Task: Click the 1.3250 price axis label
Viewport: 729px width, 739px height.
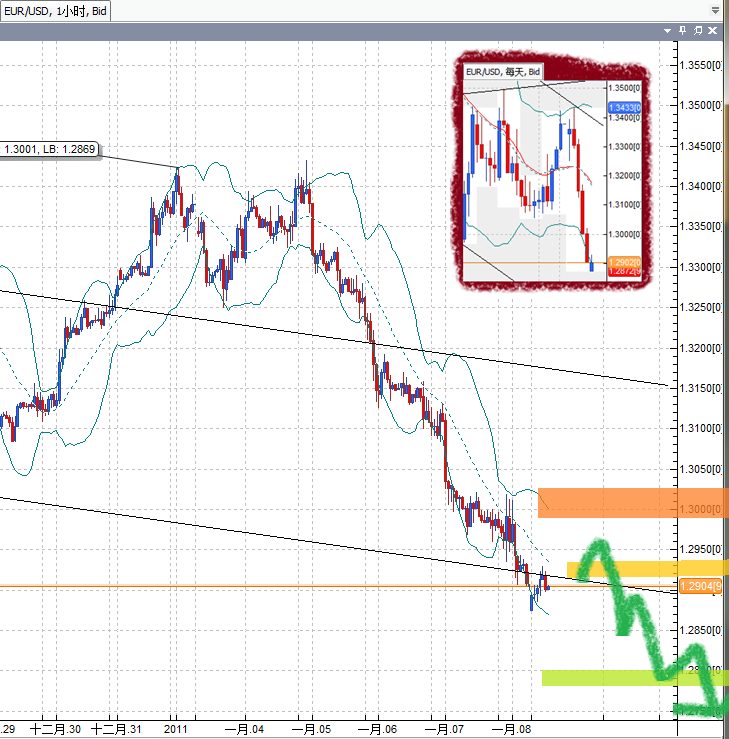Action: [700, 307]
